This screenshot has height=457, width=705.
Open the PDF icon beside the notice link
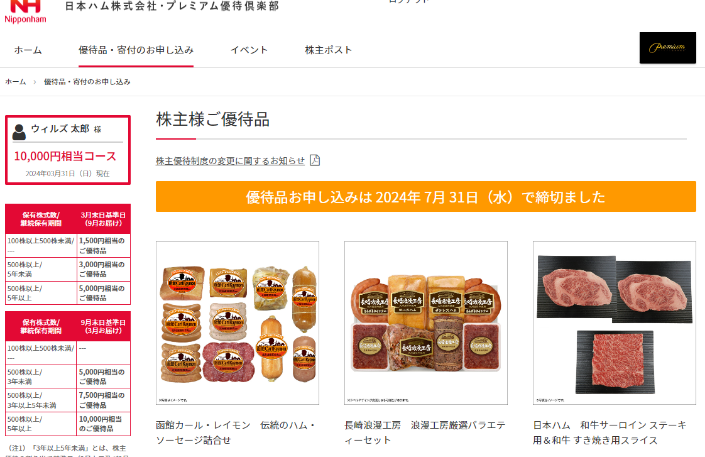(x=315, y=160)
